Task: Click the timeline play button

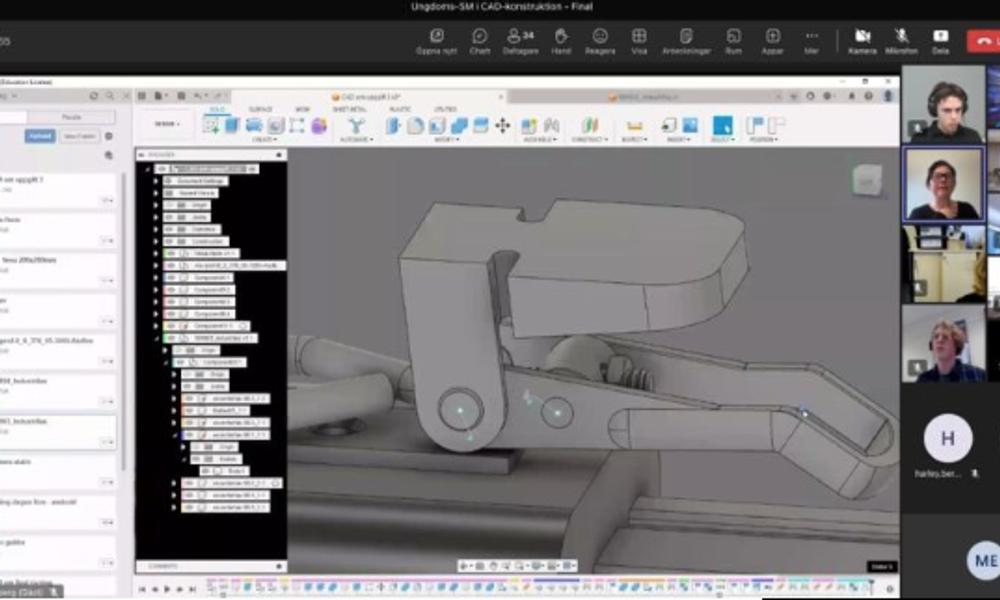Action: 167,589
